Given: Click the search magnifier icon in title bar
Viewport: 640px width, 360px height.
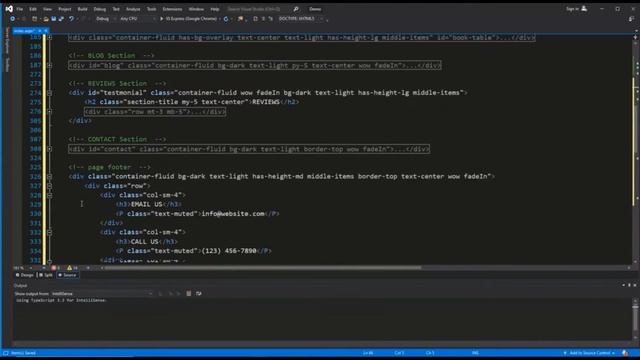Looking at the screenshot, I should tap(296, 9).
